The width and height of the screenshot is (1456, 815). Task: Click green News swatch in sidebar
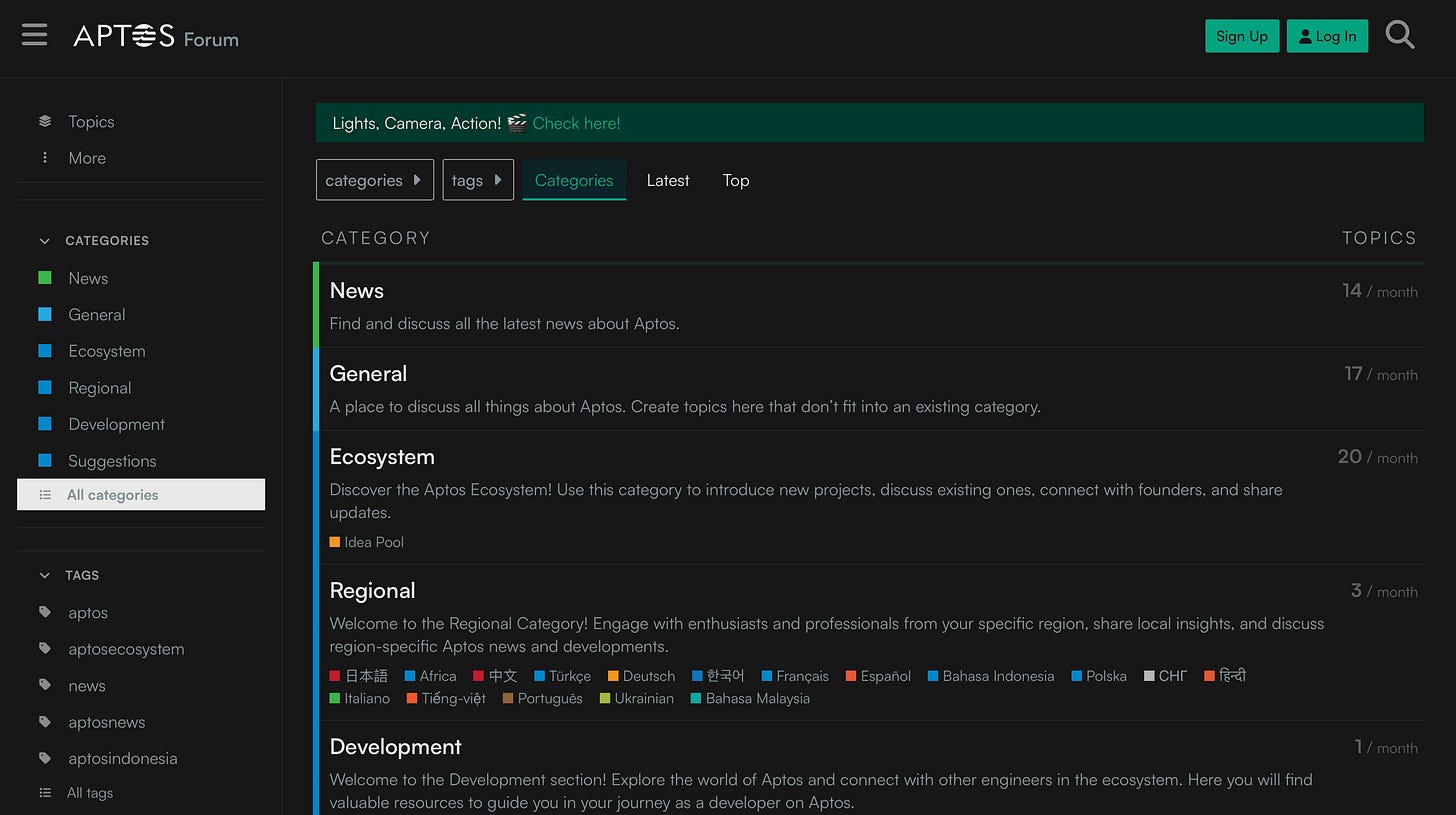(45, 278)
